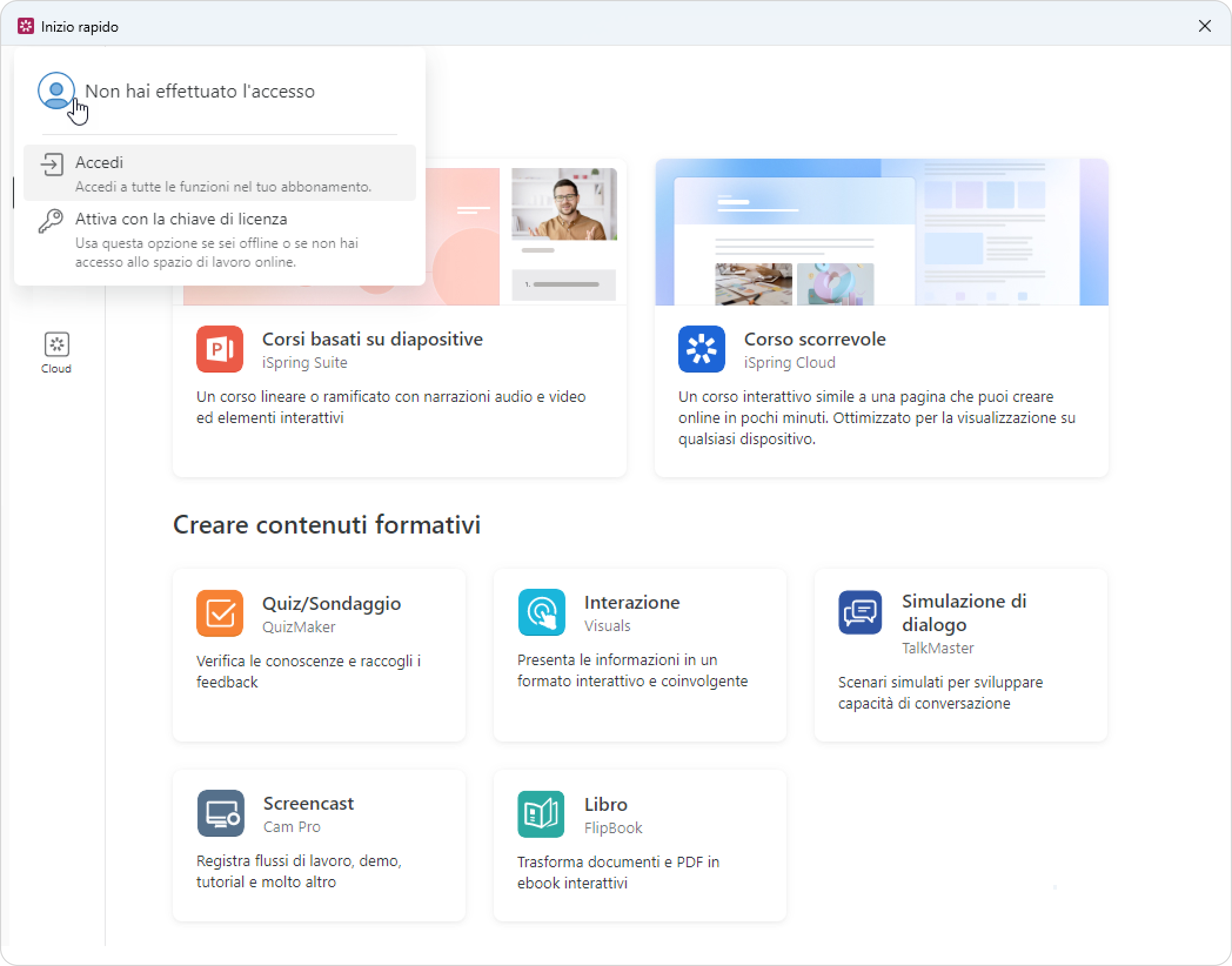
Task: Click the Cam Pro screencast icon
Action: (x=220, y=813)
